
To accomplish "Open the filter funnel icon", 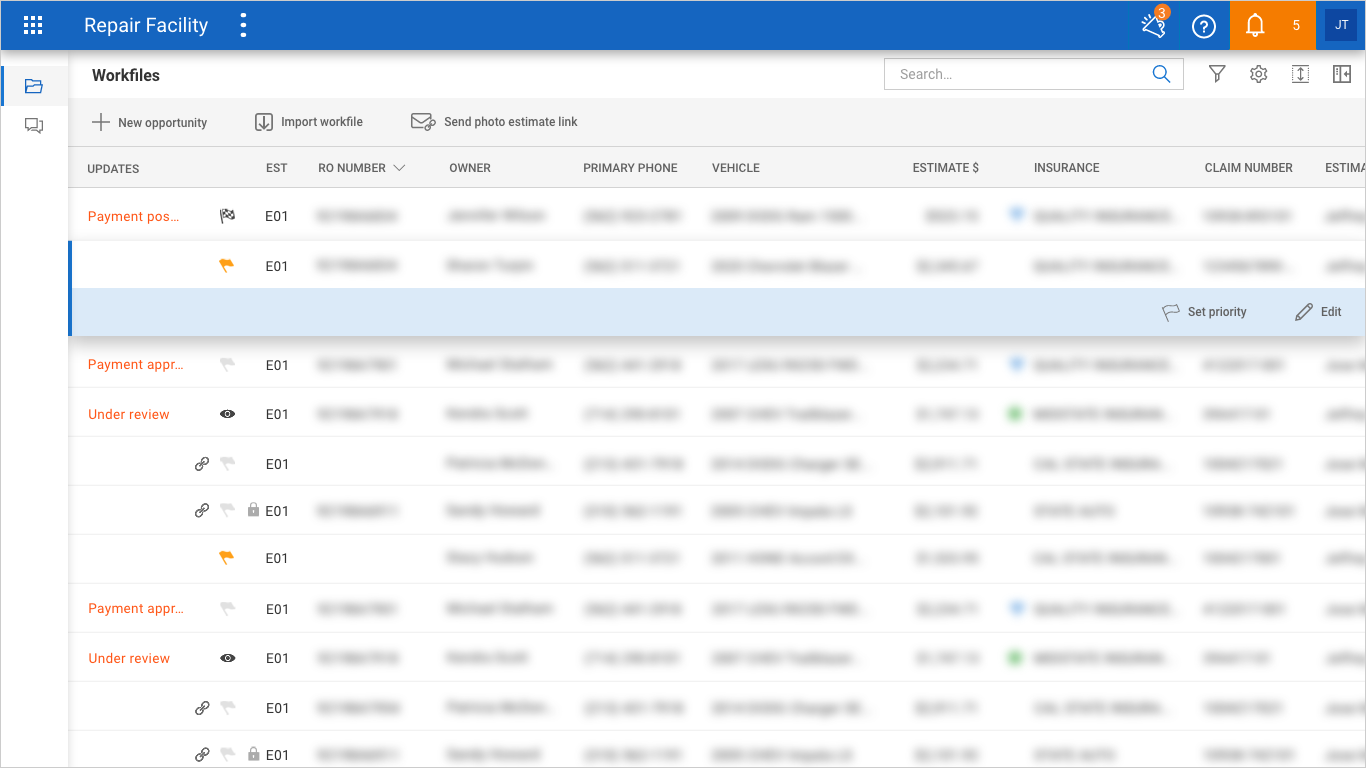I will (x=1217, y=74).
